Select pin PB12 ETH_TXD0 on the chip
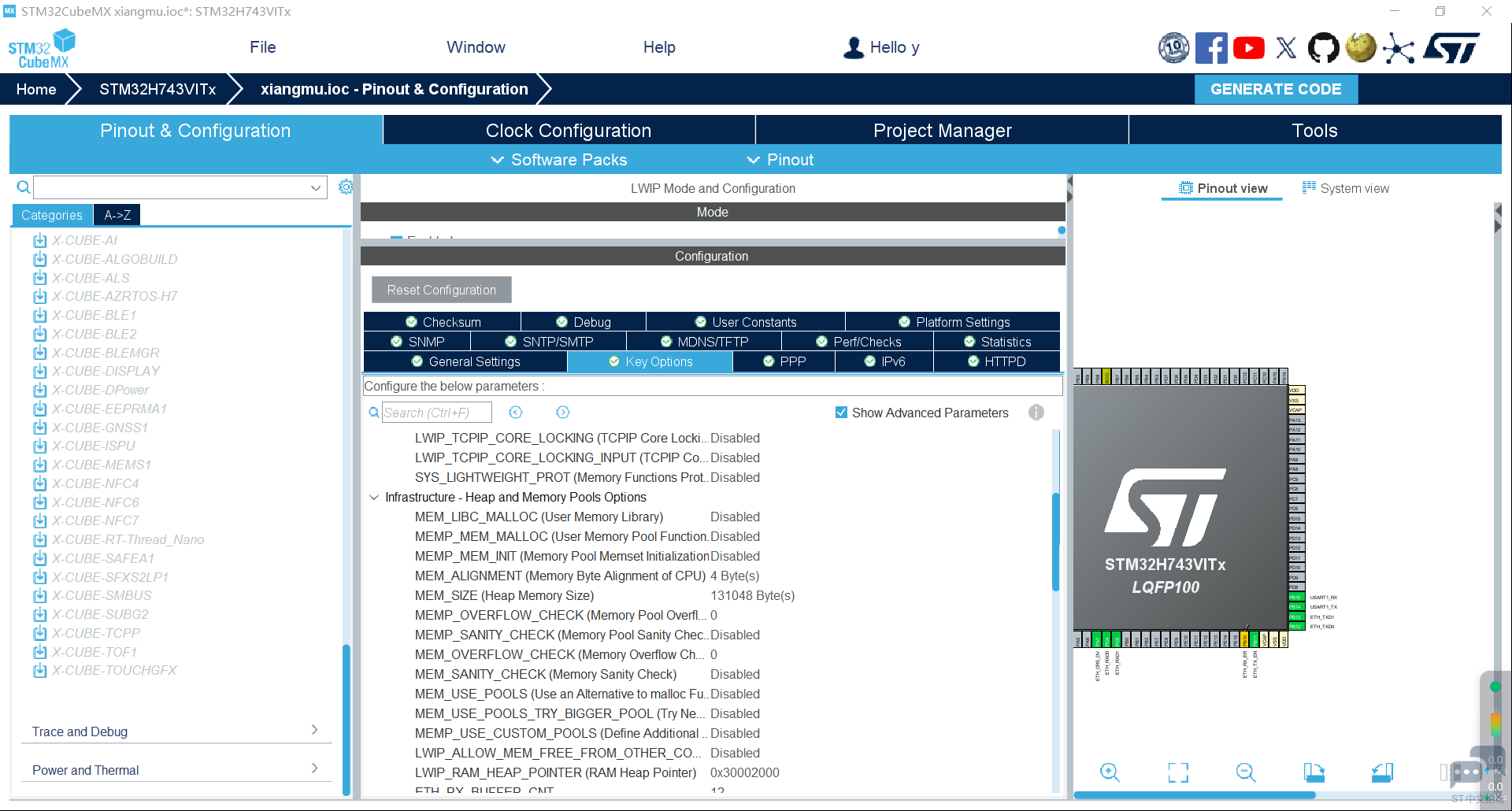This screenshot has height=811, width=1512. [1295, 627]
